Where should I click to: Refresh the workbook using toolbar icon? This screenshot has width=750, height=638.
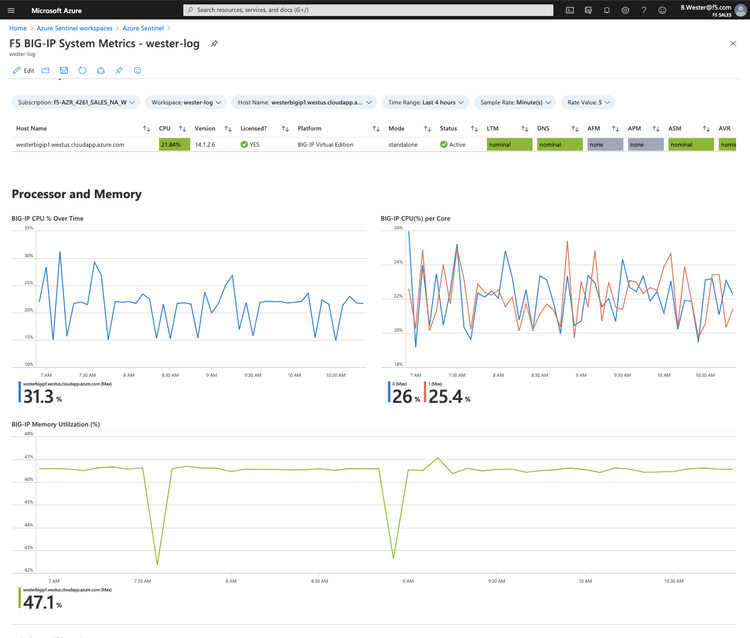pos(82,71)
